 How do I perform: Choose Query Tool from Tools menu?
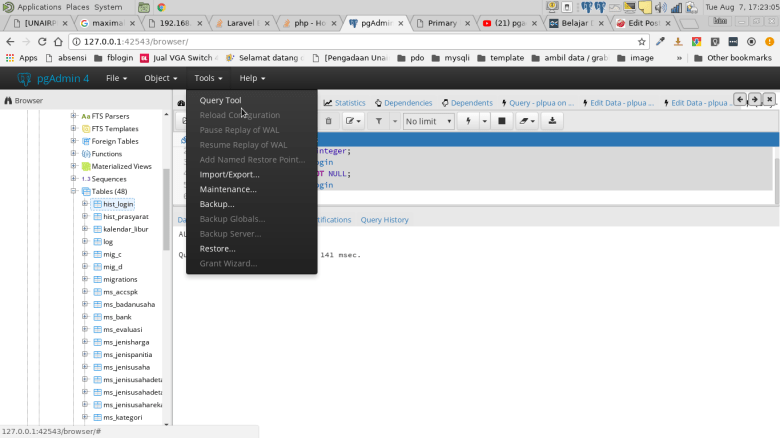point(220,100)
